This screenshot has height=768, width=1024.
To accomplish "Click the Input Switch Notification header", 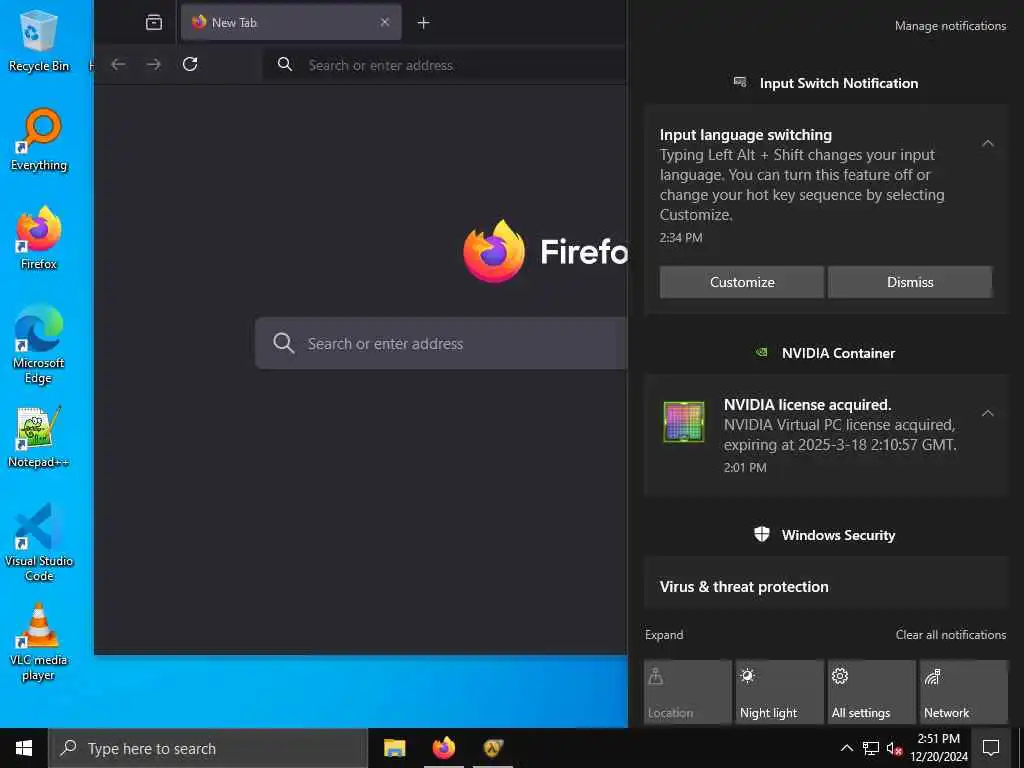I will [826, 83].
